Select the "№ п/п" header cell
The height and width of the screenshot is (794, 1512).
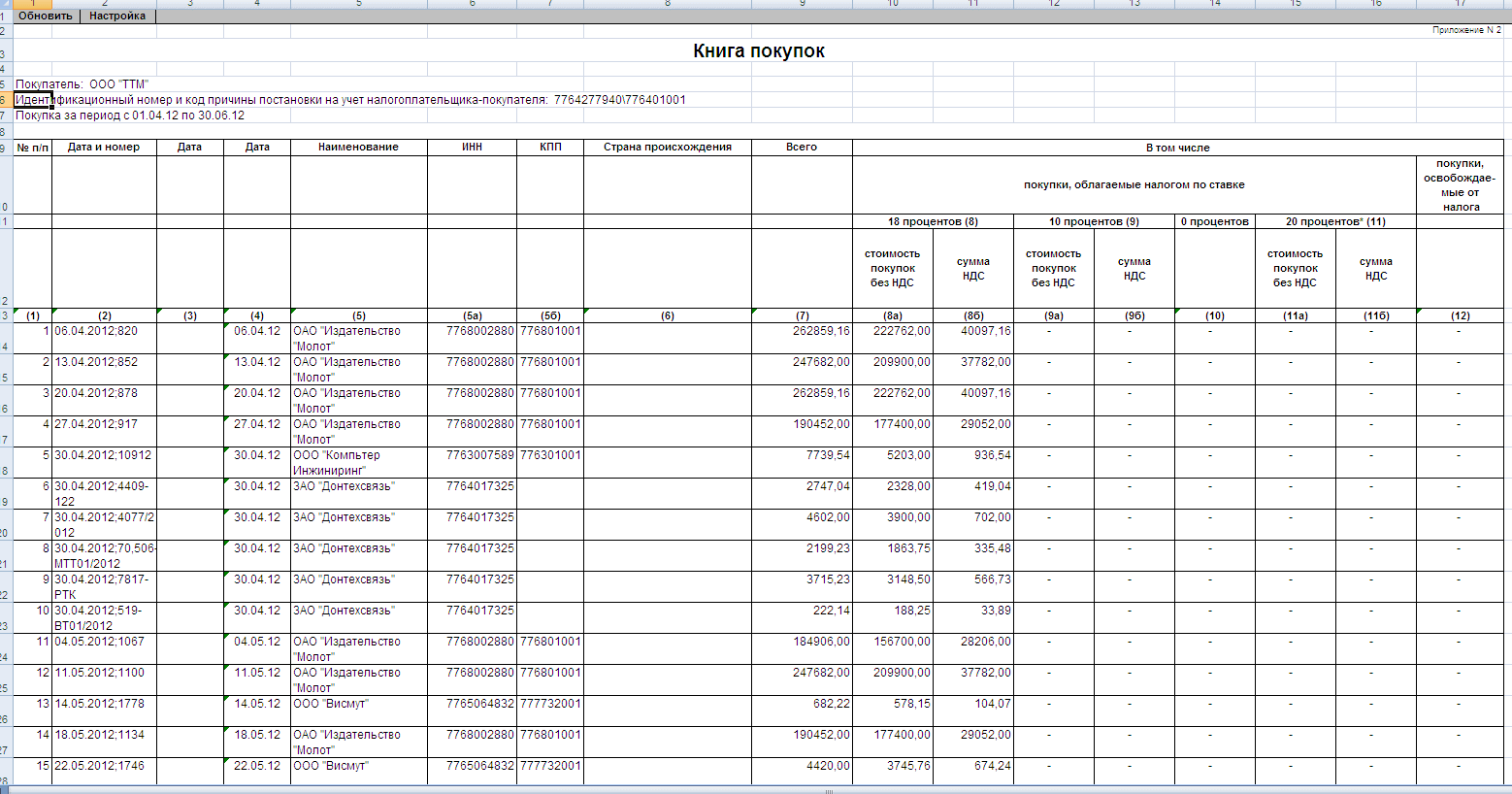pyautogui.click(x=33, y=148)
